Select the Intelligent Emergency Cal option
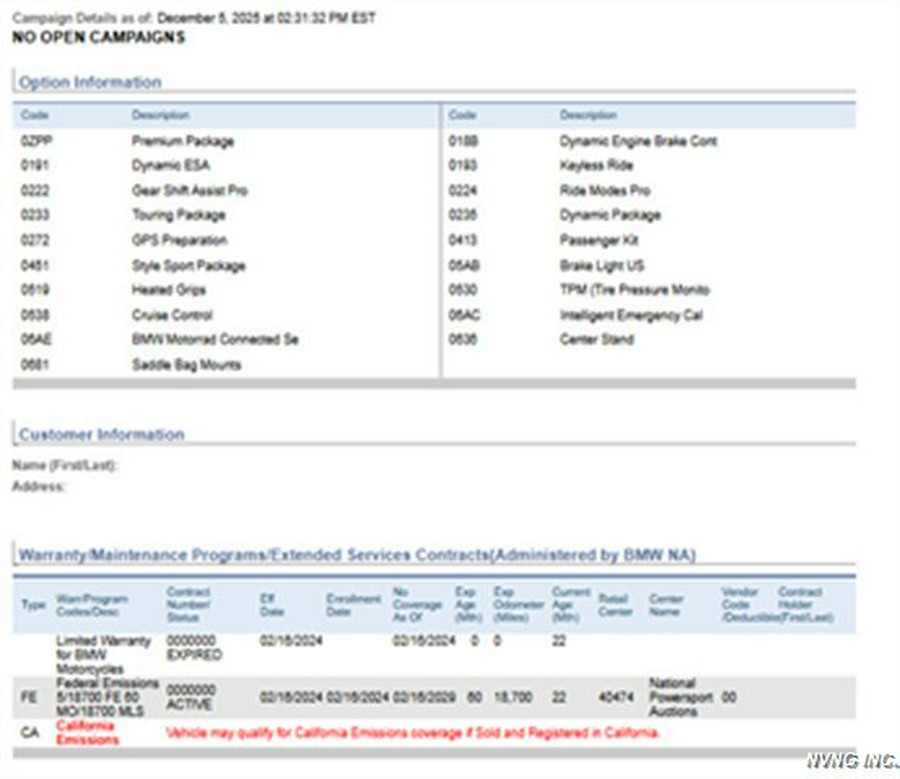The height and width of the screenshot is (779, 900). click(x=631, y=315)
